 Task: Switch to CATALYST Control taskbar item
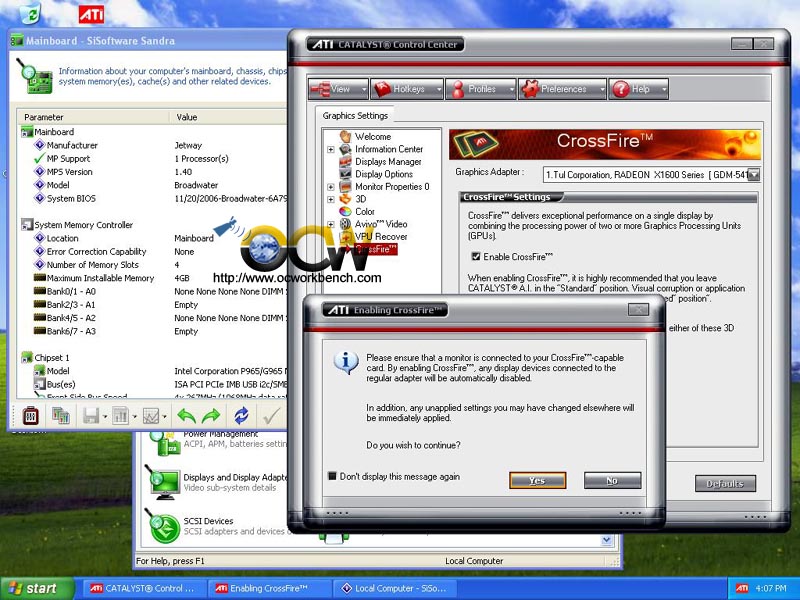[x=144, y=588]
